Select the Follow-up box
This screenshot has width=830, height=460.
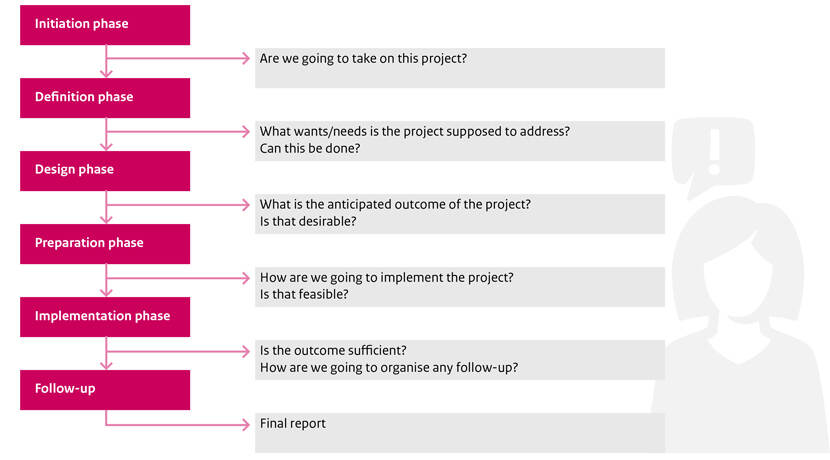point(105,390)
